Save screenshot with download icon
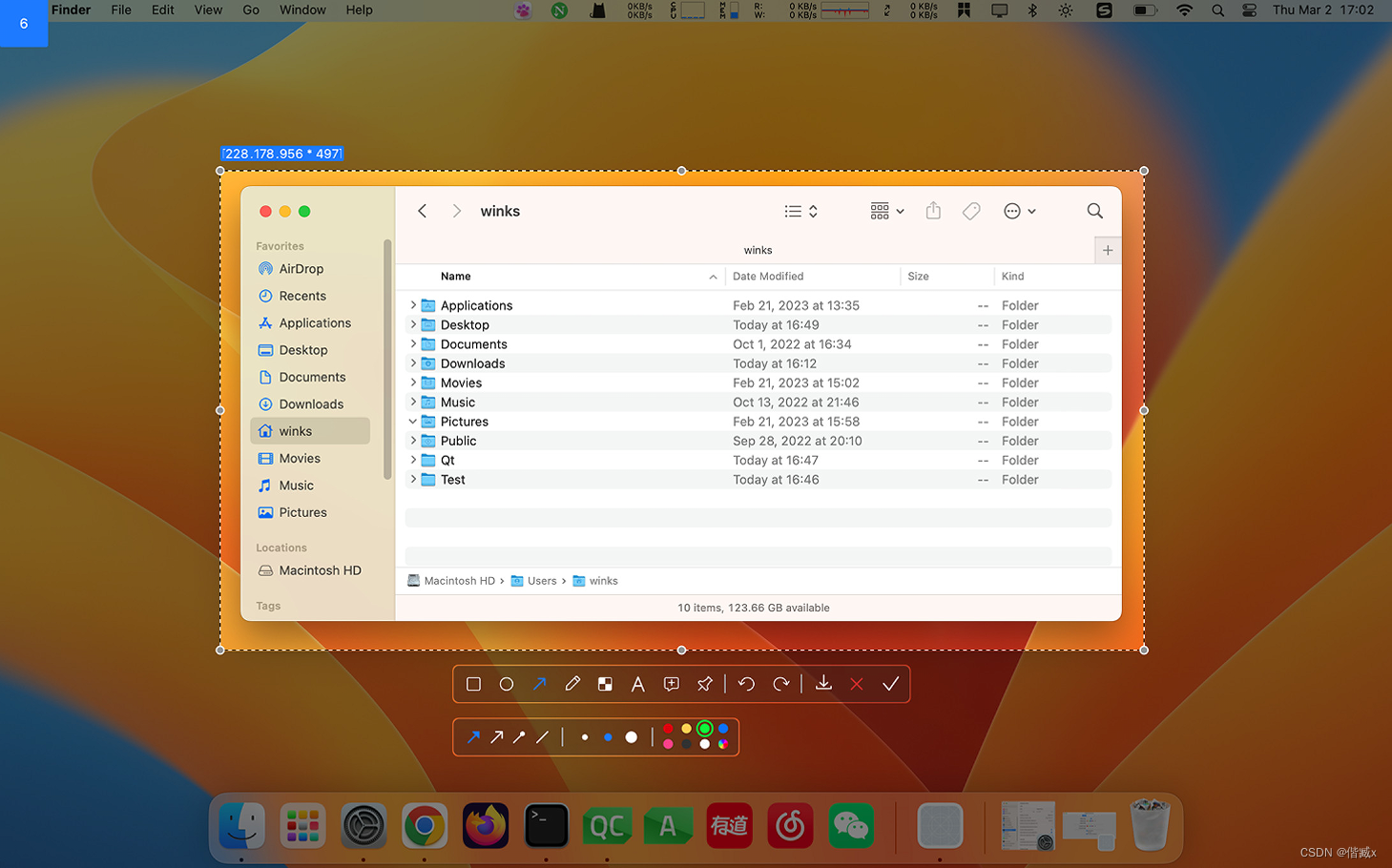Image resolution: width=1392 pixels, height=868 pixels. coord(823,684)
